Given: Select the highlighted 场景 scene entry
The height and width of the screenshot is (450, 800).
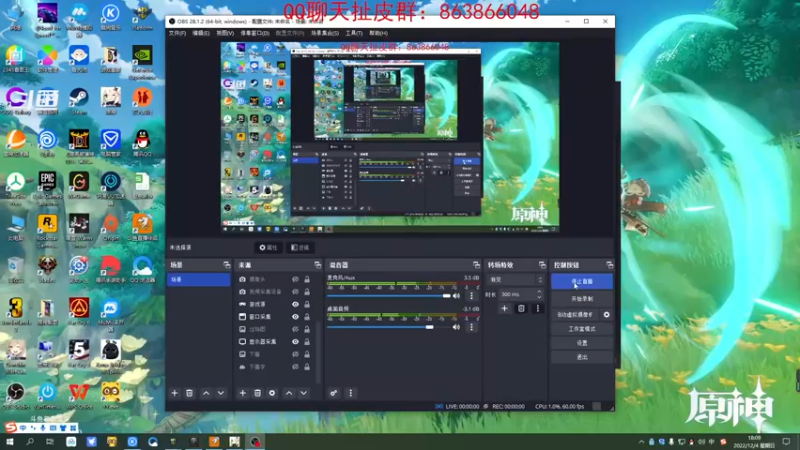Looking at the screenshot, I should 198,280.
